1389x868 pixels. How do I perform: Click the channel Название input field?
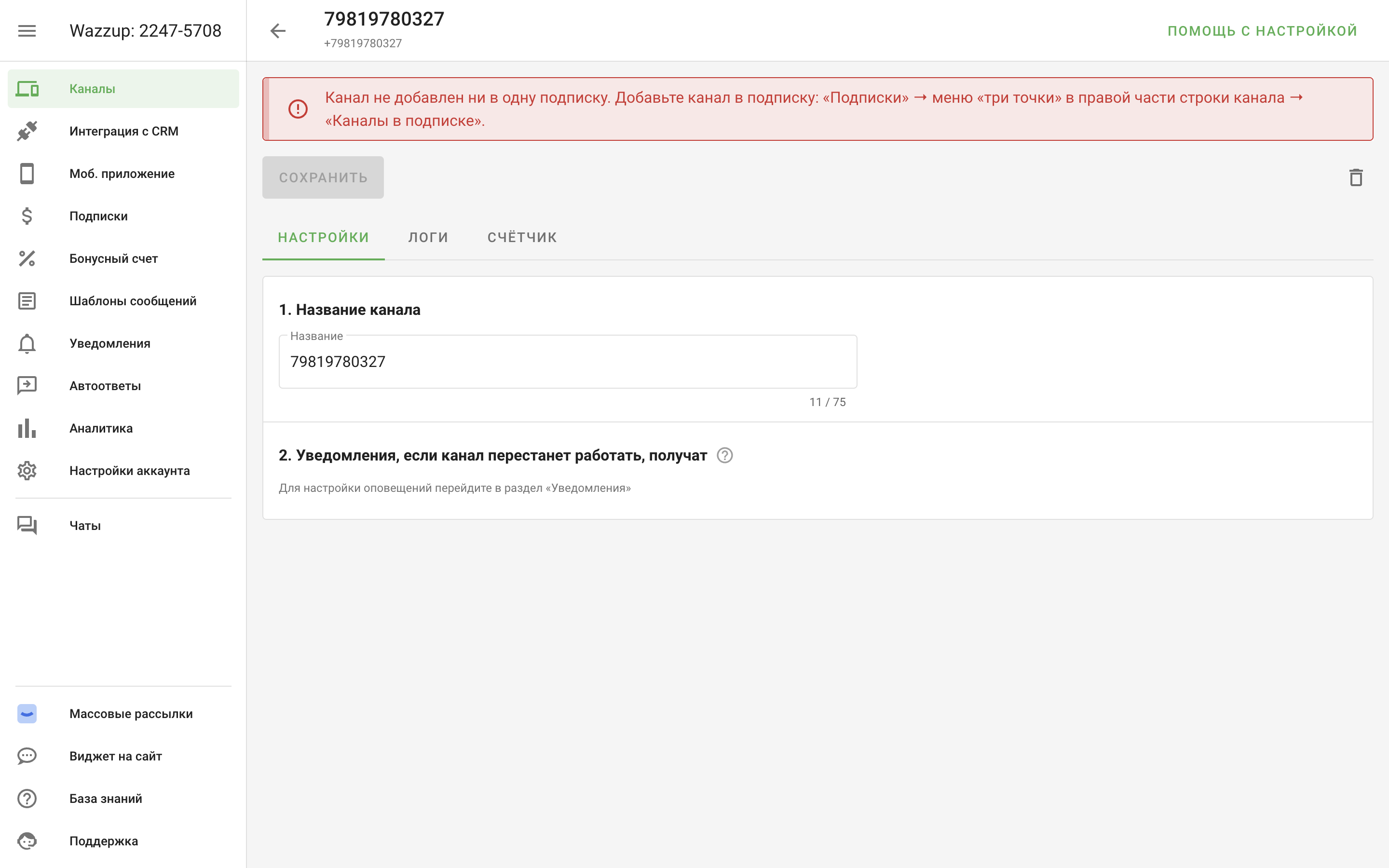[x=567, y=362]
